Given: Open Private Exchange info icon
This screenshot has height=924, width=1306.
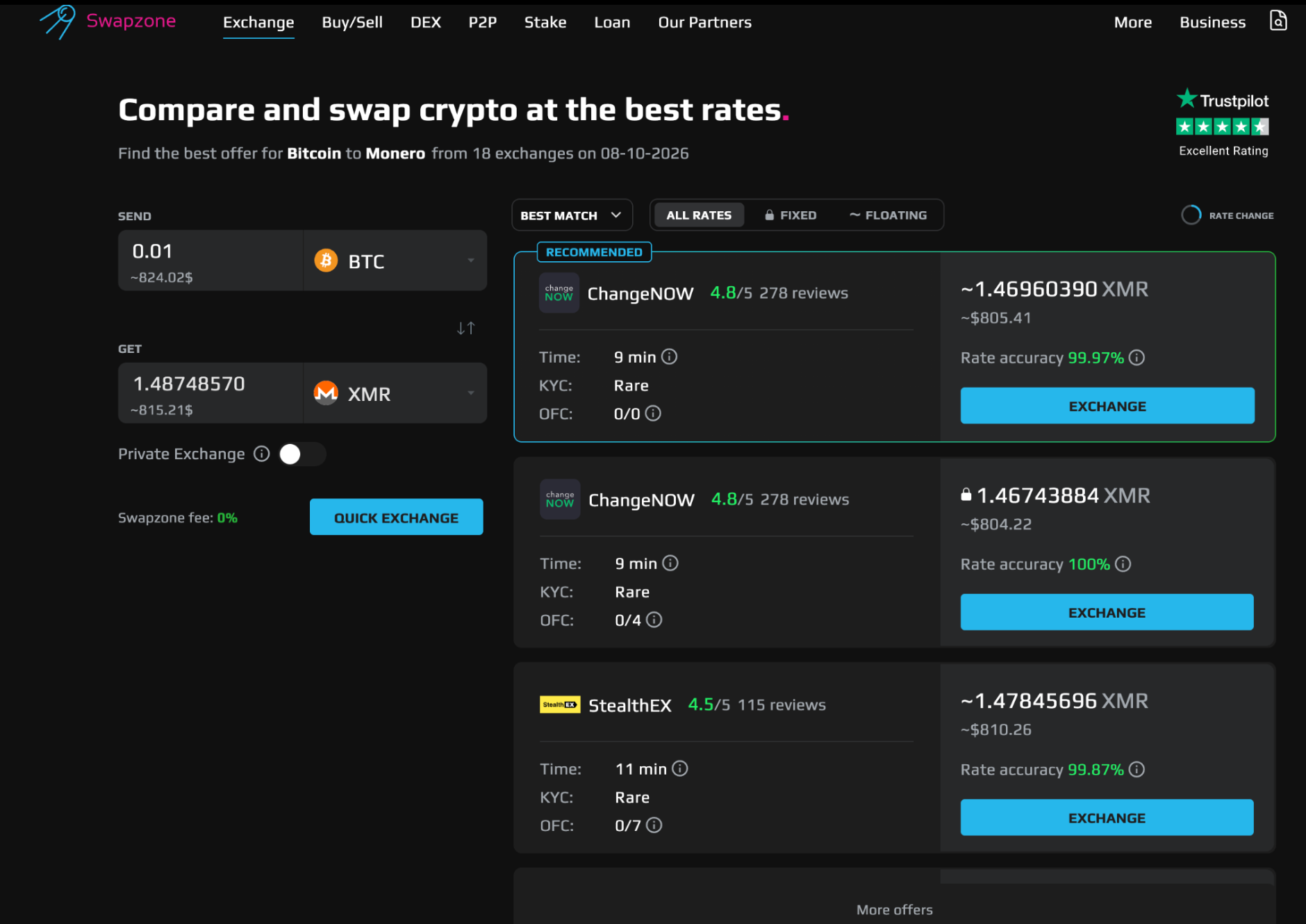Looking at the screenshot, I should pyautogui.click(x=261, y=454).
